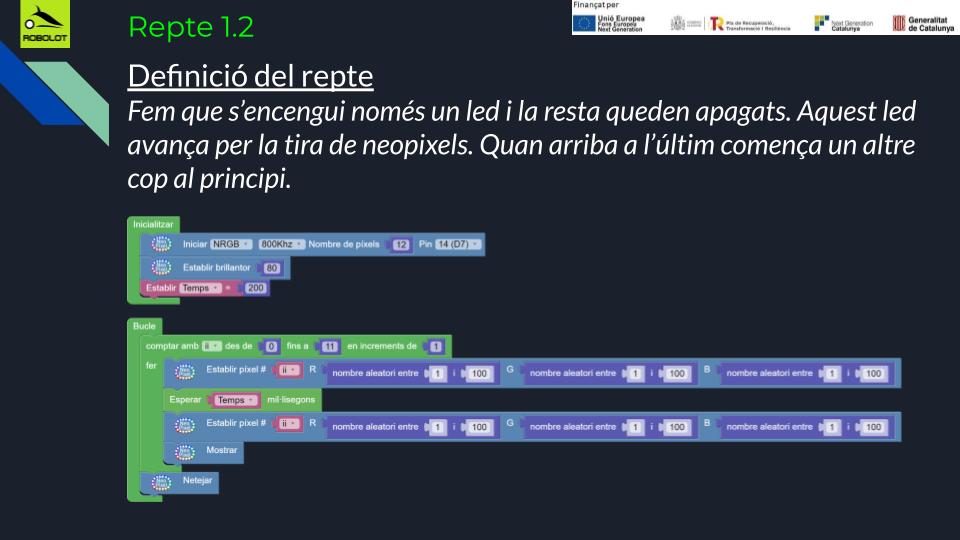960x540 pixels.
Task: Expand the Pin 14 (D7) dropdown
Action: (x=458, y=245)
